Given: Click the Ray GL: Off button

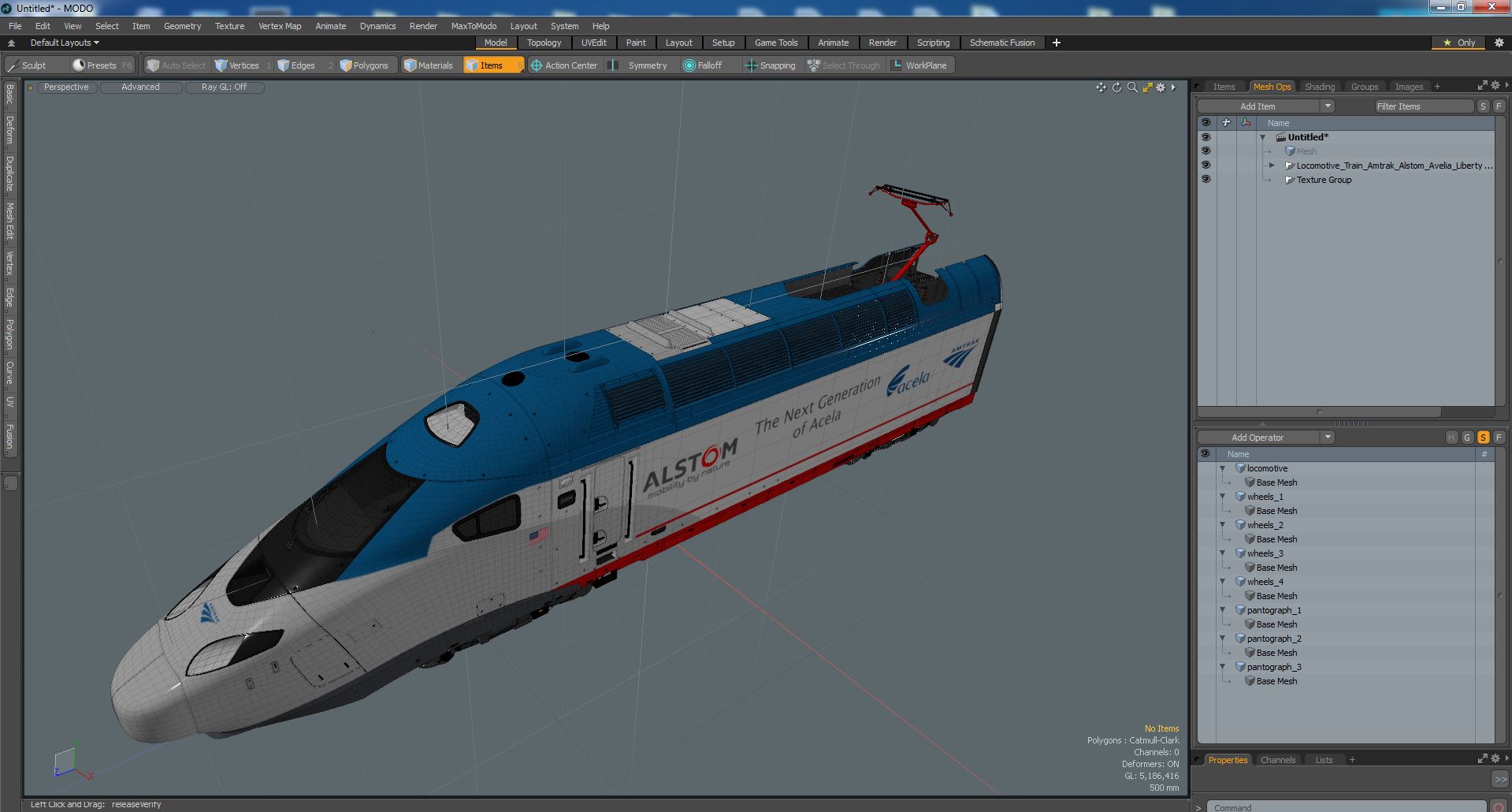Looking at the screenshot, I should pos(224,88).
